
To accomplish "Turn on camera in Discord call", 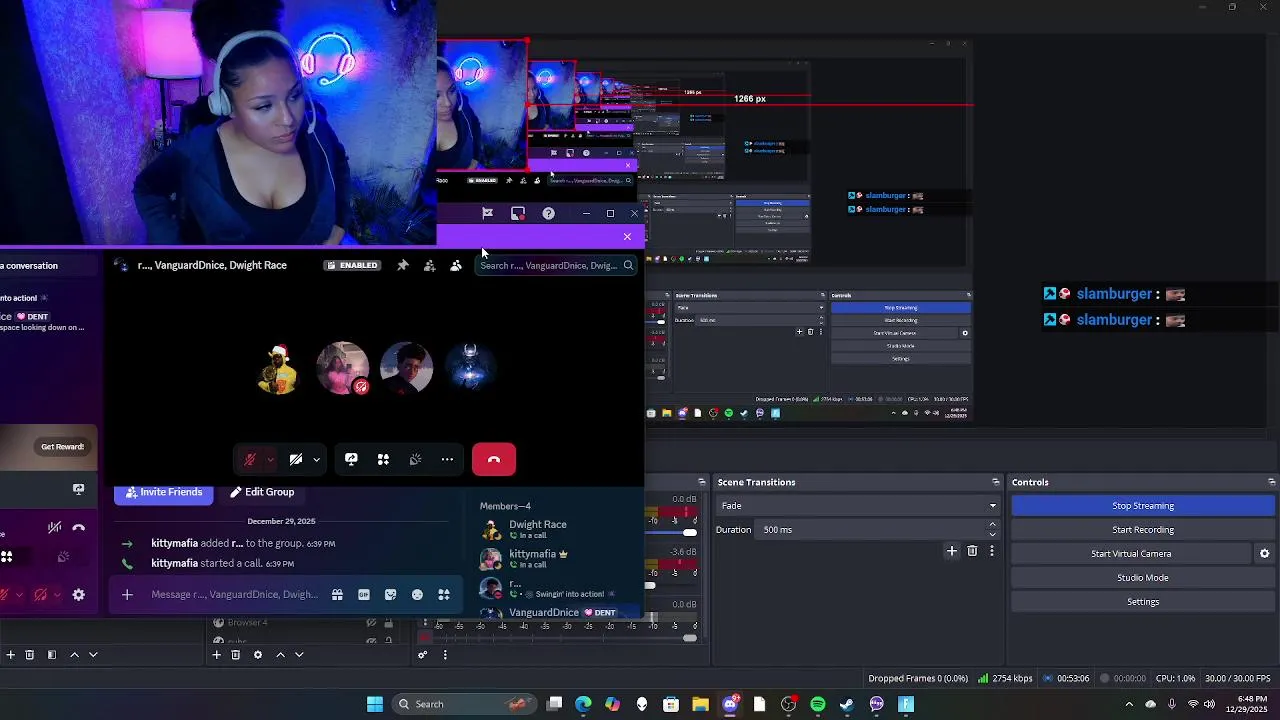I will click(x=296, y=459).
